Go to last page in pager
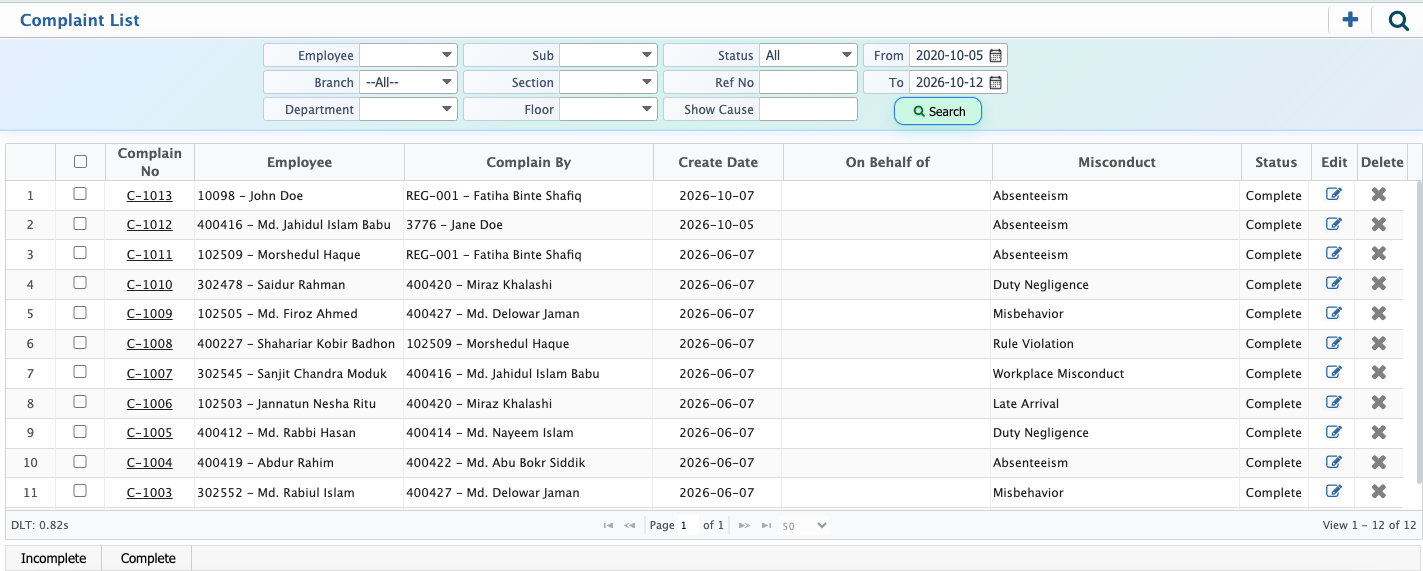This screenshot has width=1423, height=571. click(x=766, y=525)
